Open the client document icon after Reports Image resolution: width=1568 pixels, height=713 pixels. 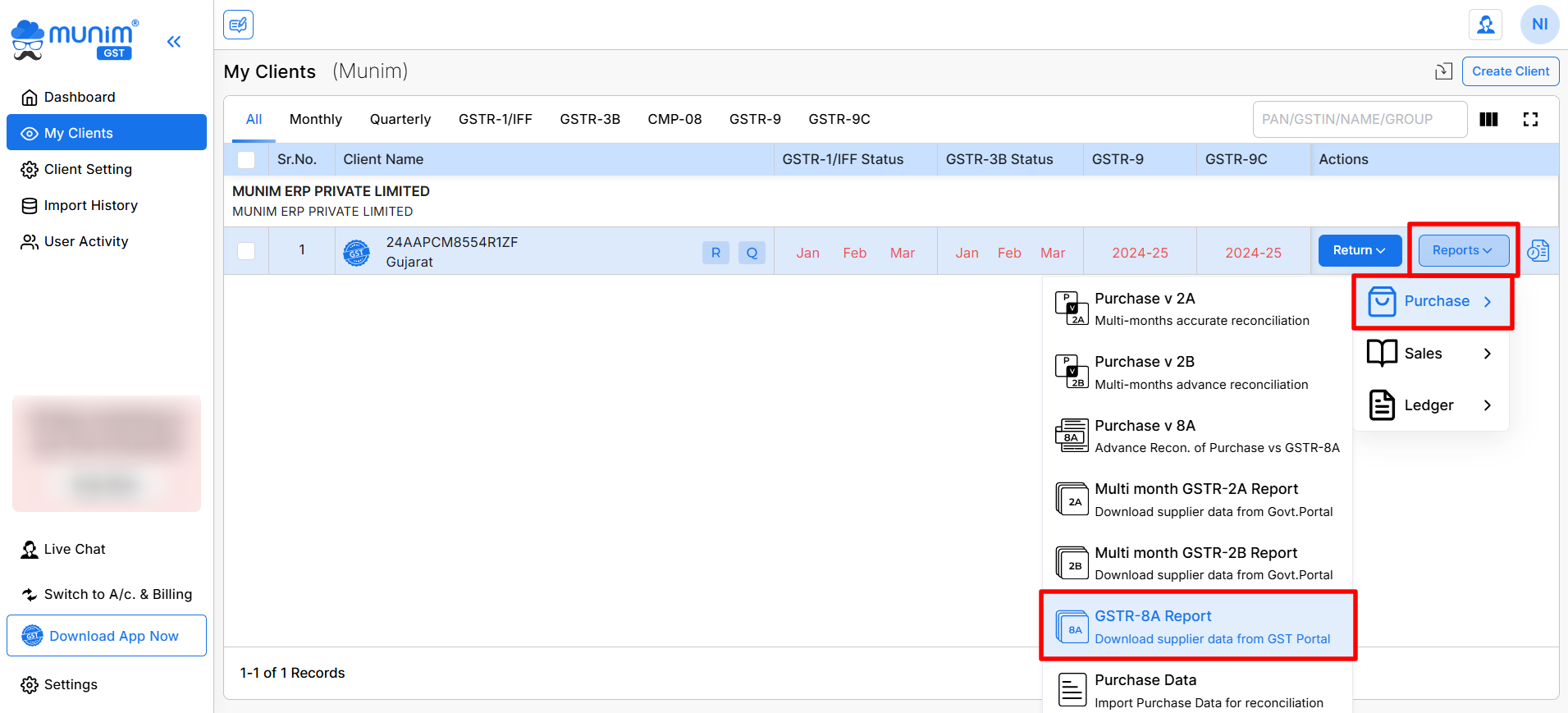tap(1538, 251)
